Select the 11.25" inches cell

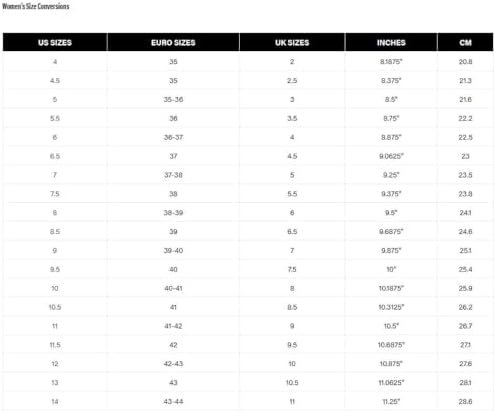pyautogui.click(x=391, y=401)
